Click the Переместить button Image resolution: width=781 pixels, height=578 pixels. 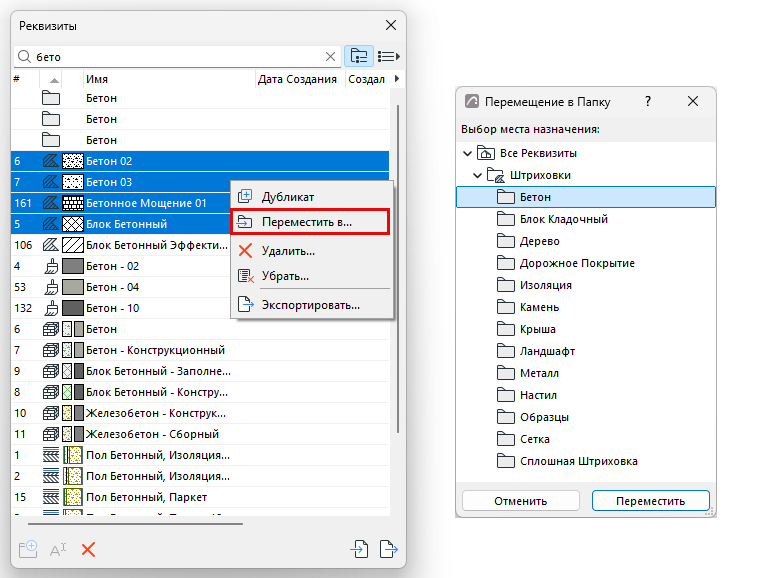point(651,501)
